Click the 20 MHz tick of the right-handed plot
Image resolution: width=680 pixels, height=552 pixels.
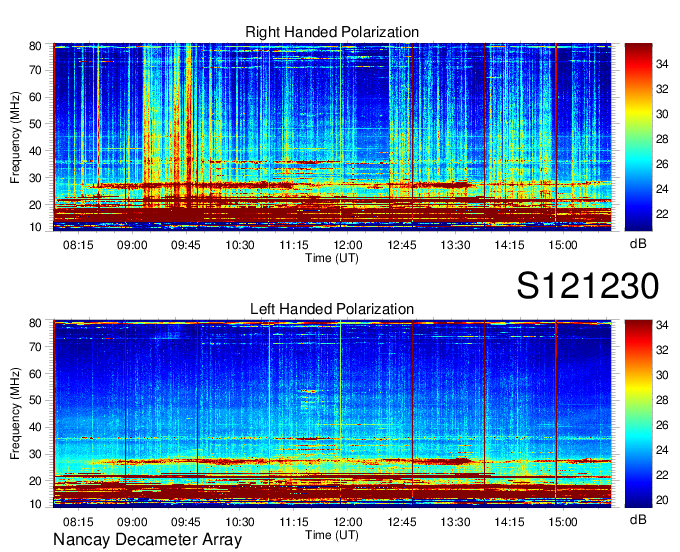35,205
